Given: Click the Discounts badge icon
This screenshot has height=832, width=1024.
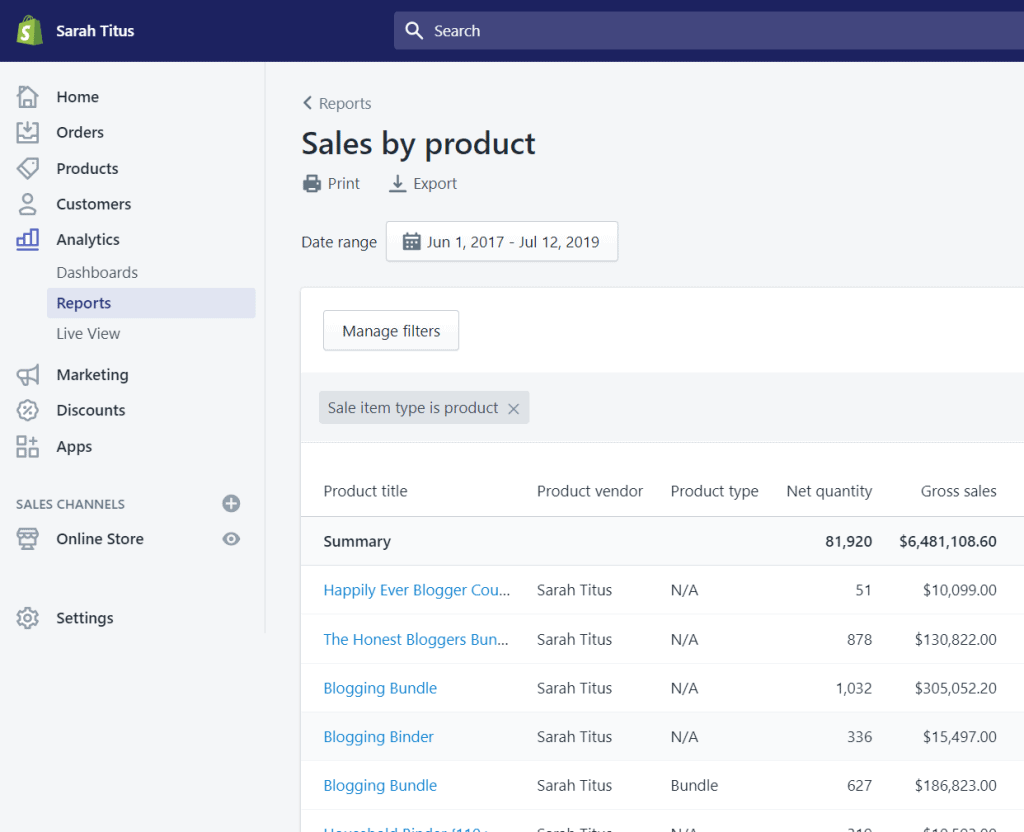Looking at the screenshot, I should [x=28, y=410].
